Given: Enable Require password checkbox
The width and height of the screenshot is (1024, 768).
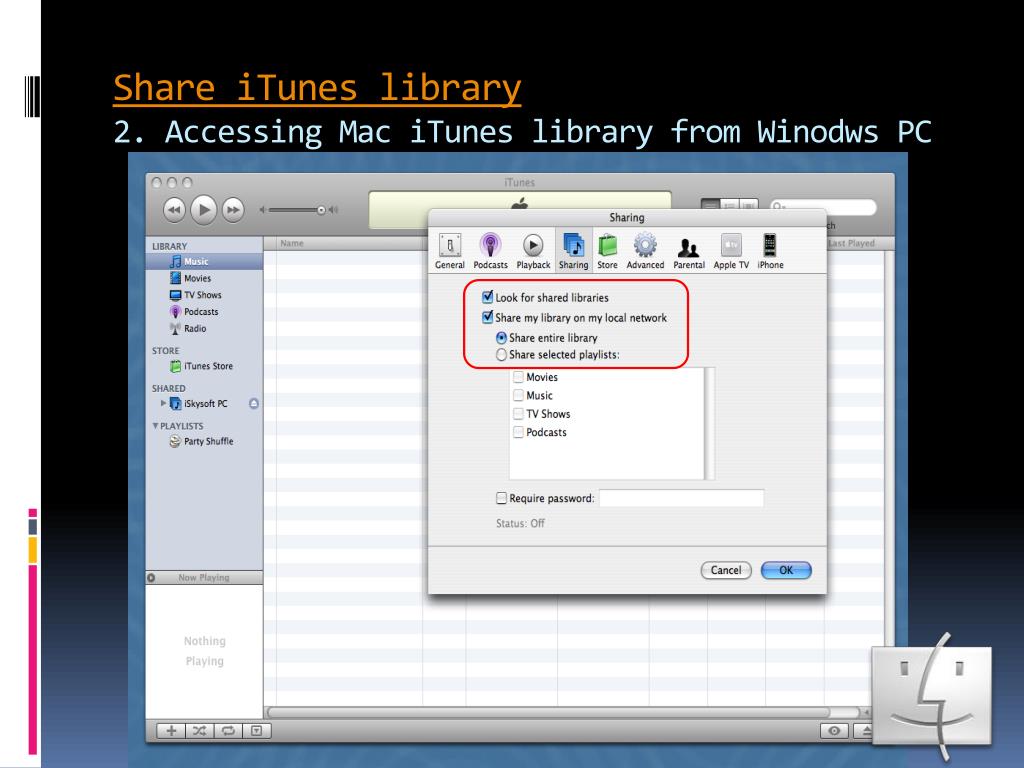Looking at the screenshot, I should 502,498.
